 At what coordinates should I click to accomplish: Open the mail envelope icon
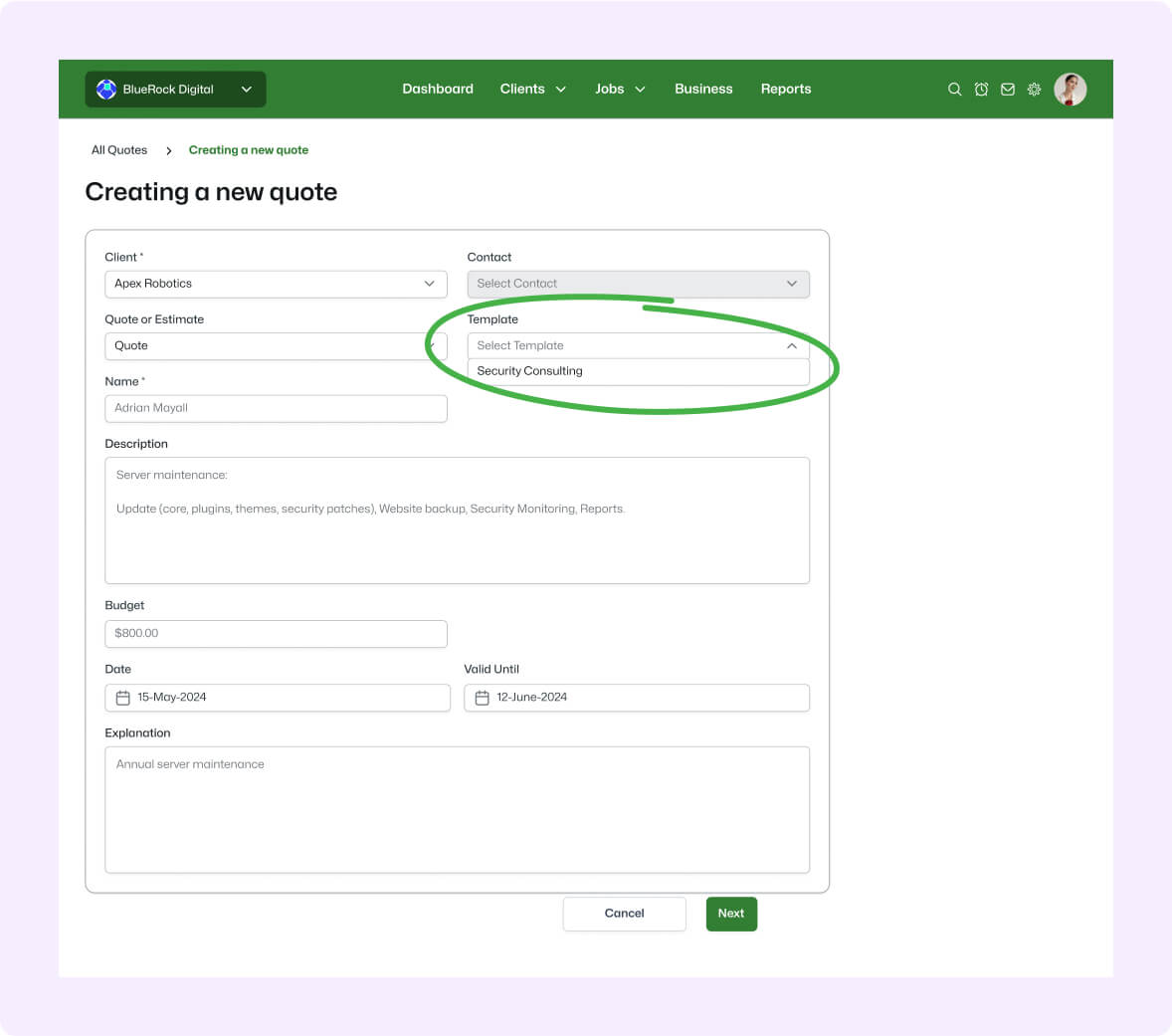coord(1008,89)
